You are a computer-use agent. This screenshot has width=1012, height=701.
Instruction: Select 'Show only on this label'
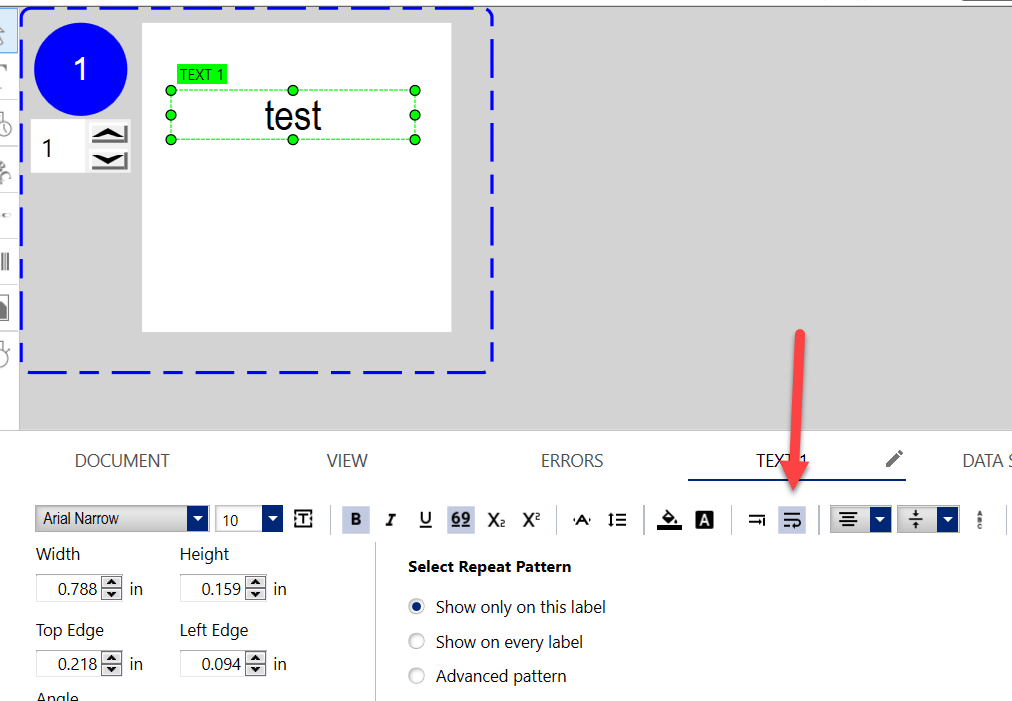point(417,607)
